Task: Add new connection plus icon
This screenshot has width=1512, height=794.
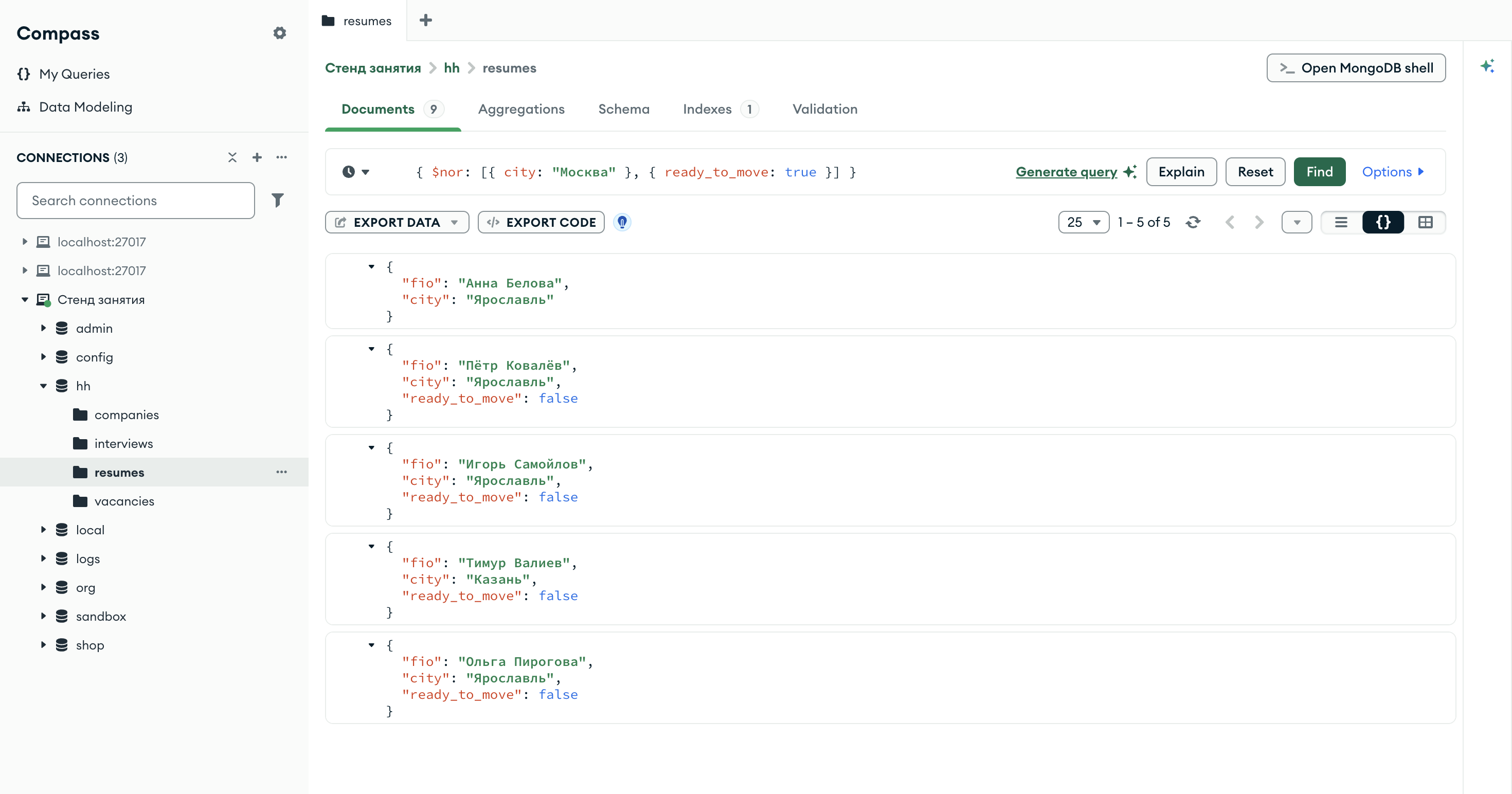Action: (x=257, y=157)
